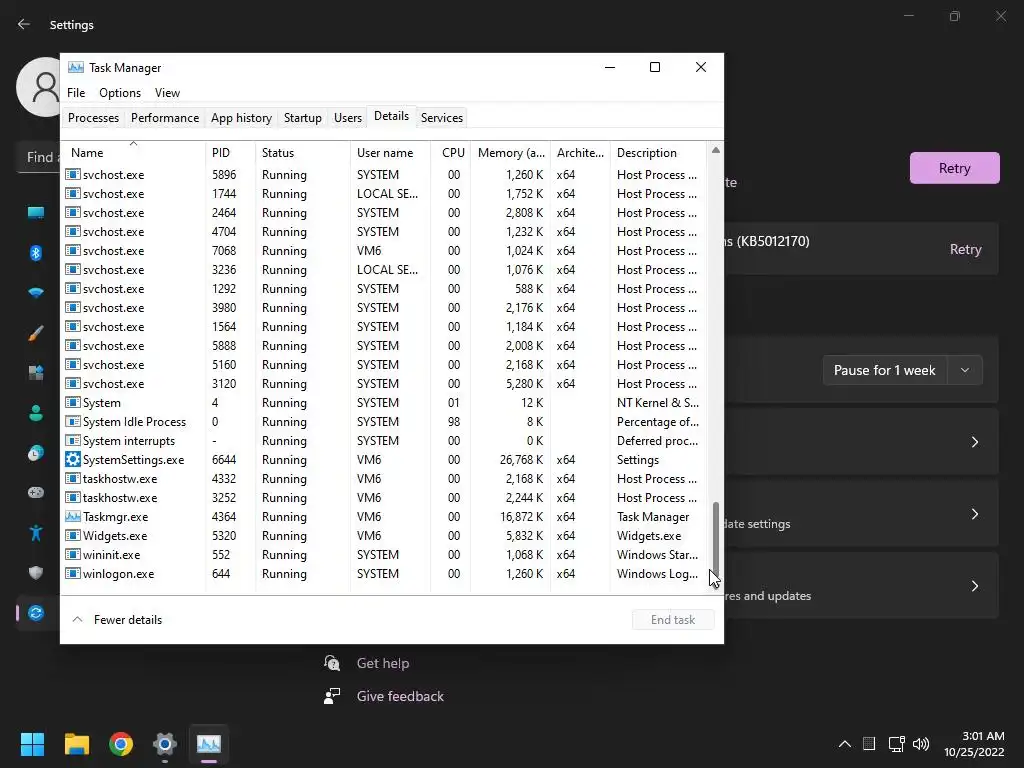Click the Find a setting search field
This screenshot has height=768, width=1024.
(x=39, y=157)
